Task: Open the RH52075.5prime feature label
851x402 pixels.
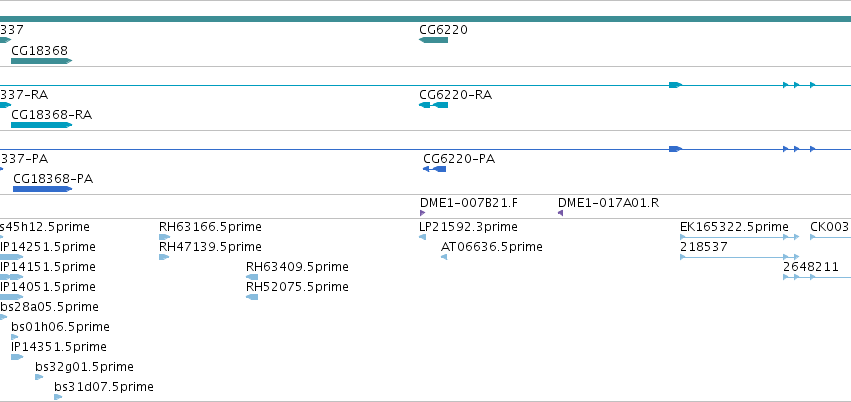Action: (297, 286)
